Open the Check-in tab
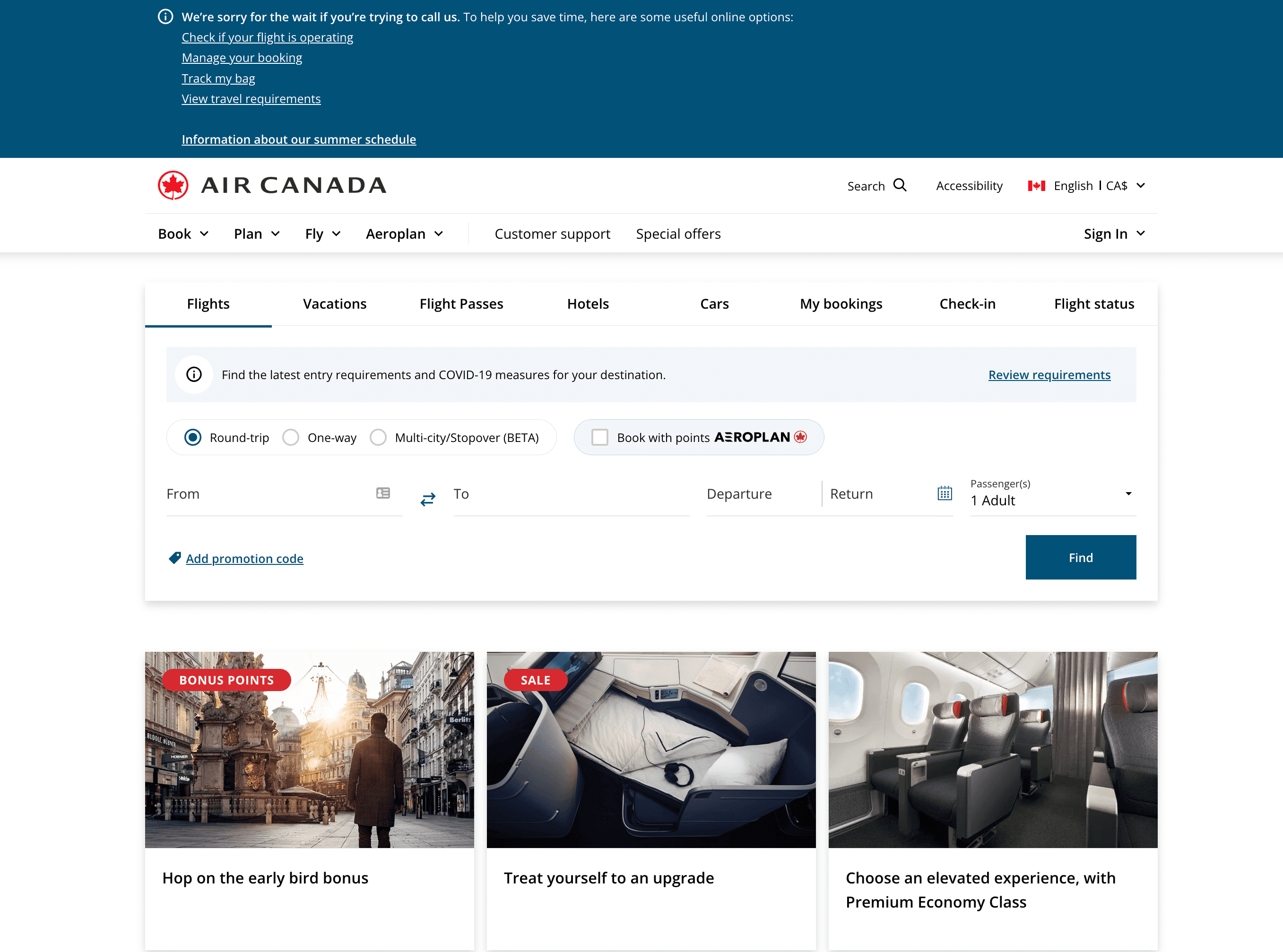 [x=967, y=303]
